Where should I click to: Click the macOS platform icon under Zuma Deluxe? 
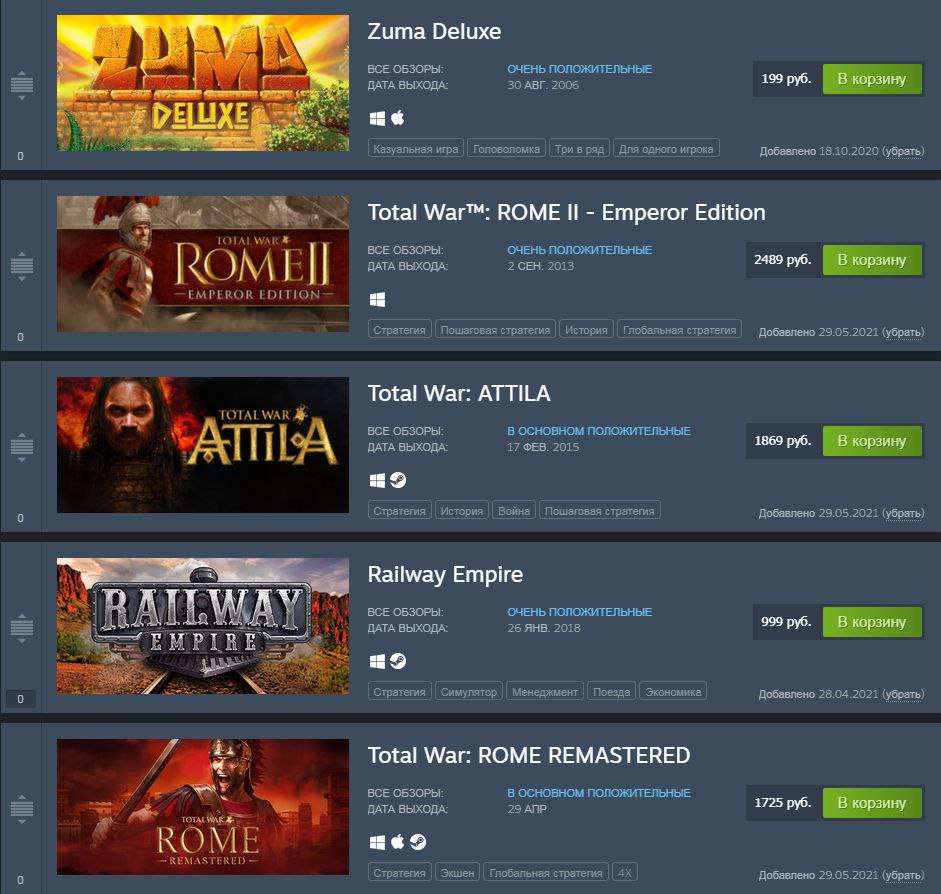(397, 118)
